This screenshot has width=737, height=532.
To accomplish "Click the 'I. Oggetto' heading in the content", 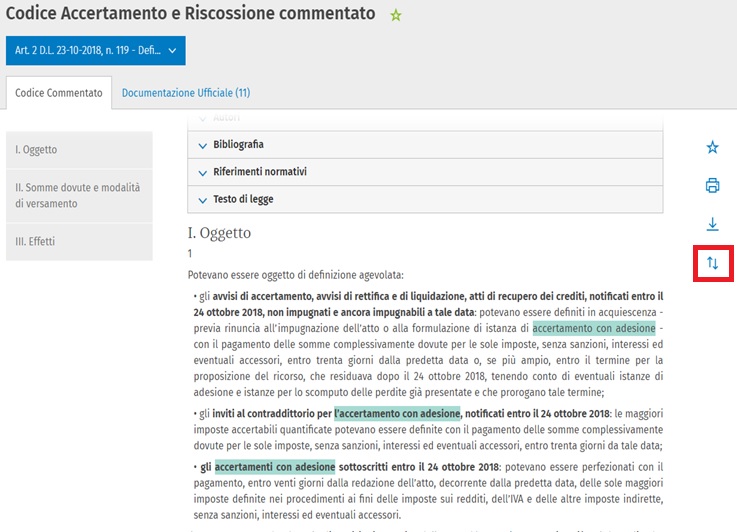I will coord(219,233).
